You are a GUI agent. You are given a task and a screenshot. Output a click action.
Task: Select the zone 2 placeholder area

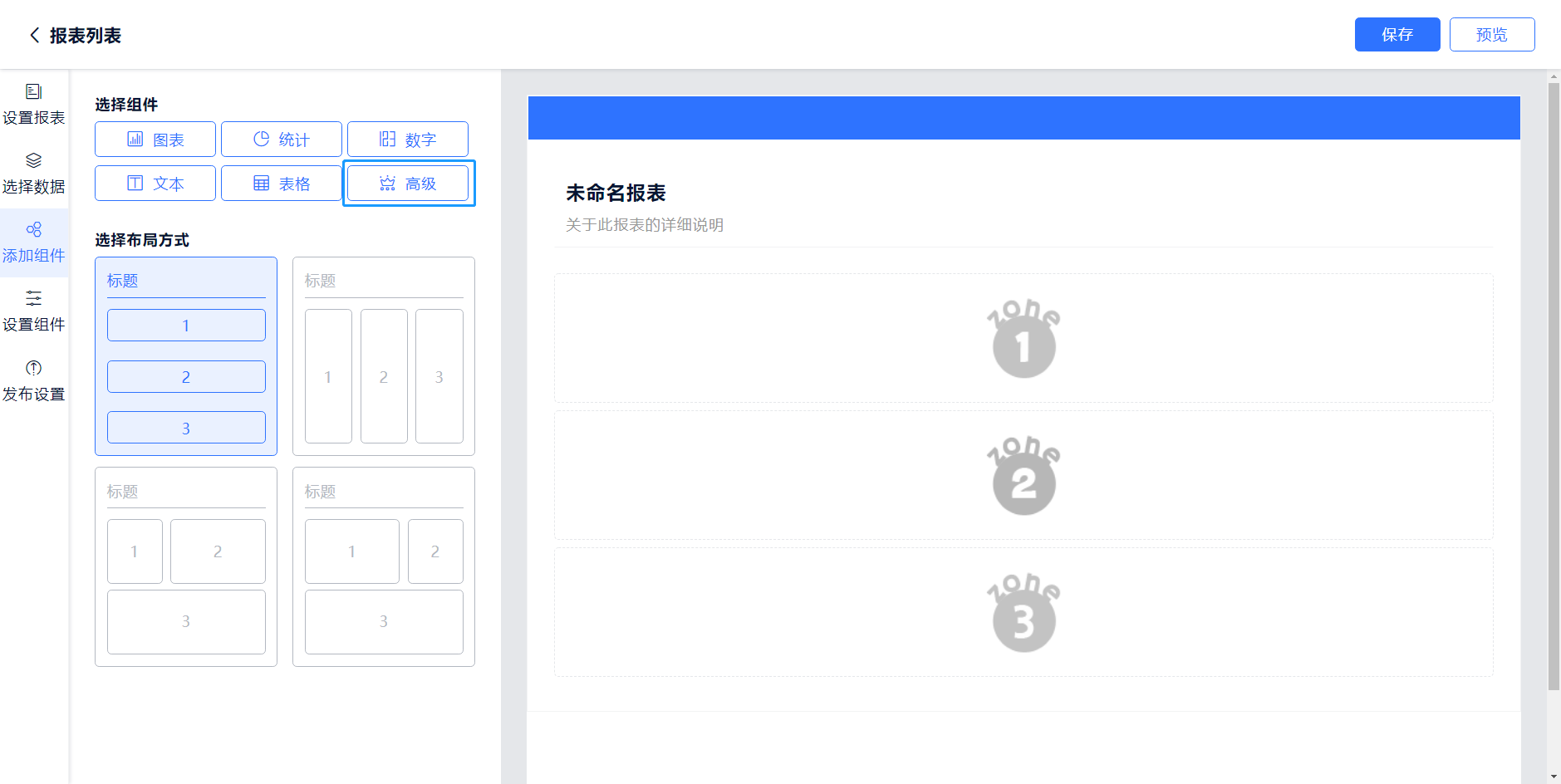[x=1023, y=476]
